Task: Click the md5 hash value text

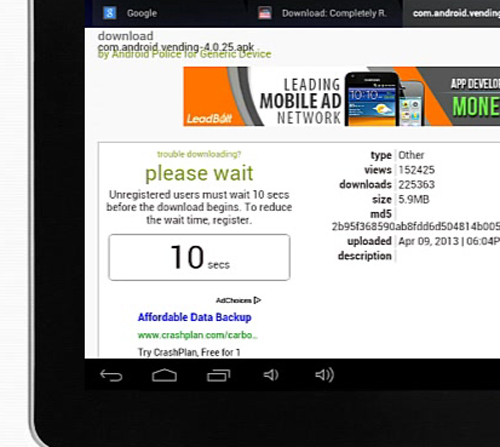Action: click(416, 226)
